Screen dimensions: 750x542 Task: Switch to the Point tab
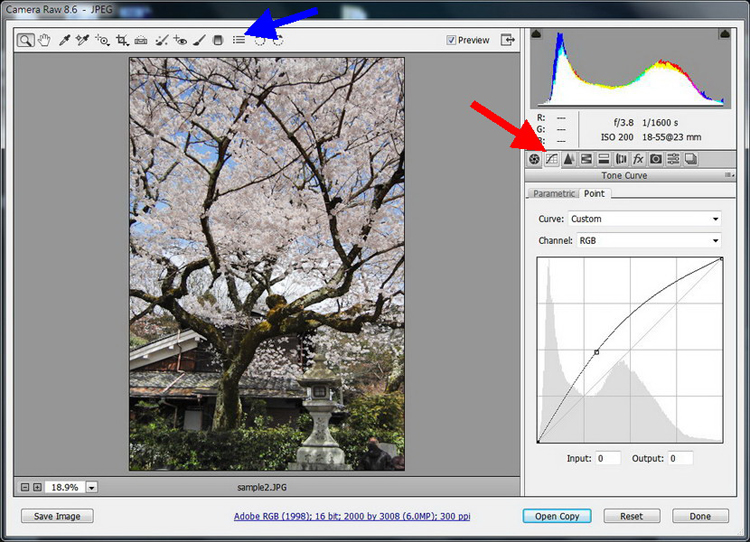coord(594,193)
